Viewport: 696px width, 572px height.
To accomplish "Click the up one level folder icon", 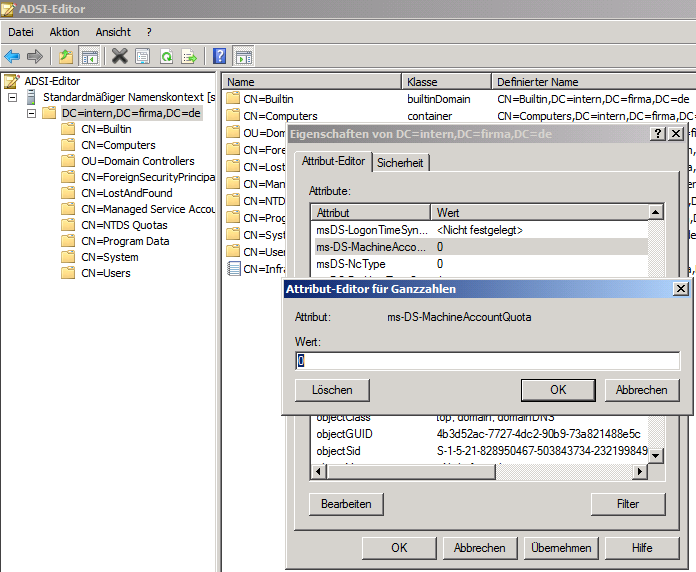I will pyautogui.click(x=66, y=56).
